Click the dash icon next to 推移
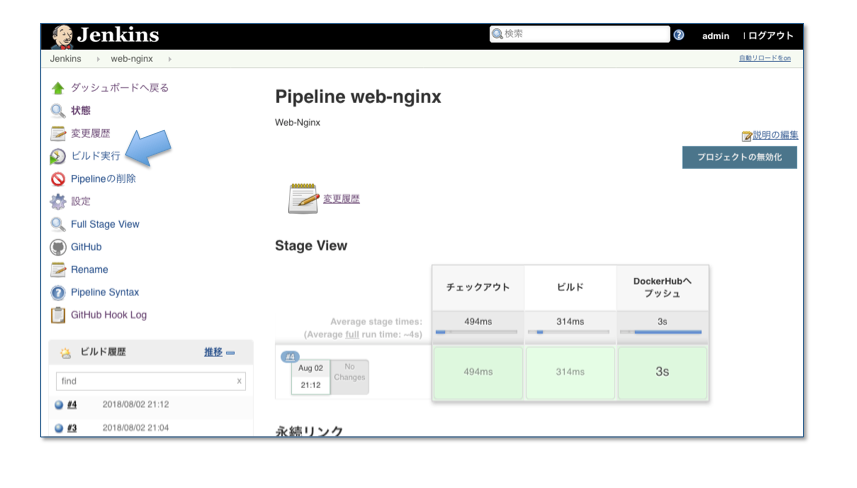Screen dimensions: 857x488 coord(231,353)
